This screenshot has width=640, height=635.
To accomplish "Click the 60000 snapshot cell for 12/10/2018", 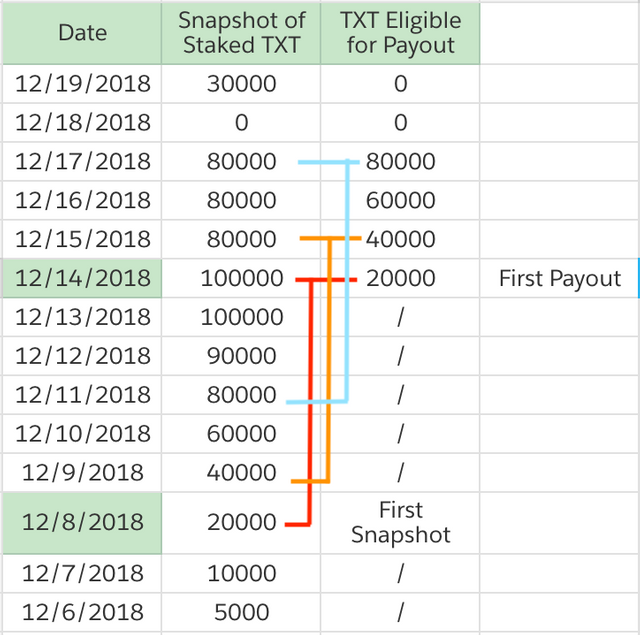I will click(x=241, y=435).
